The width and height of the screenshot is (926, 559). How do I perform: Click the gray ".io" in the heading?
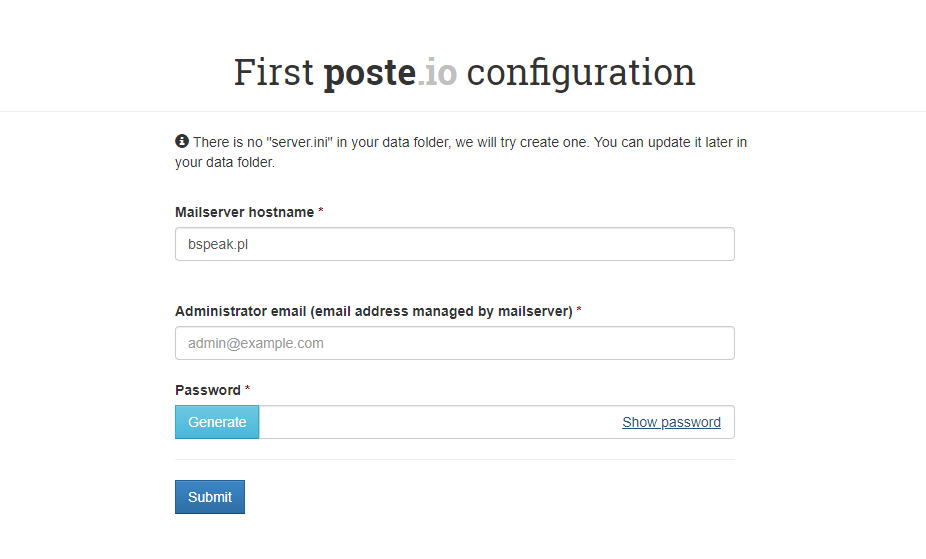[437, 73]
